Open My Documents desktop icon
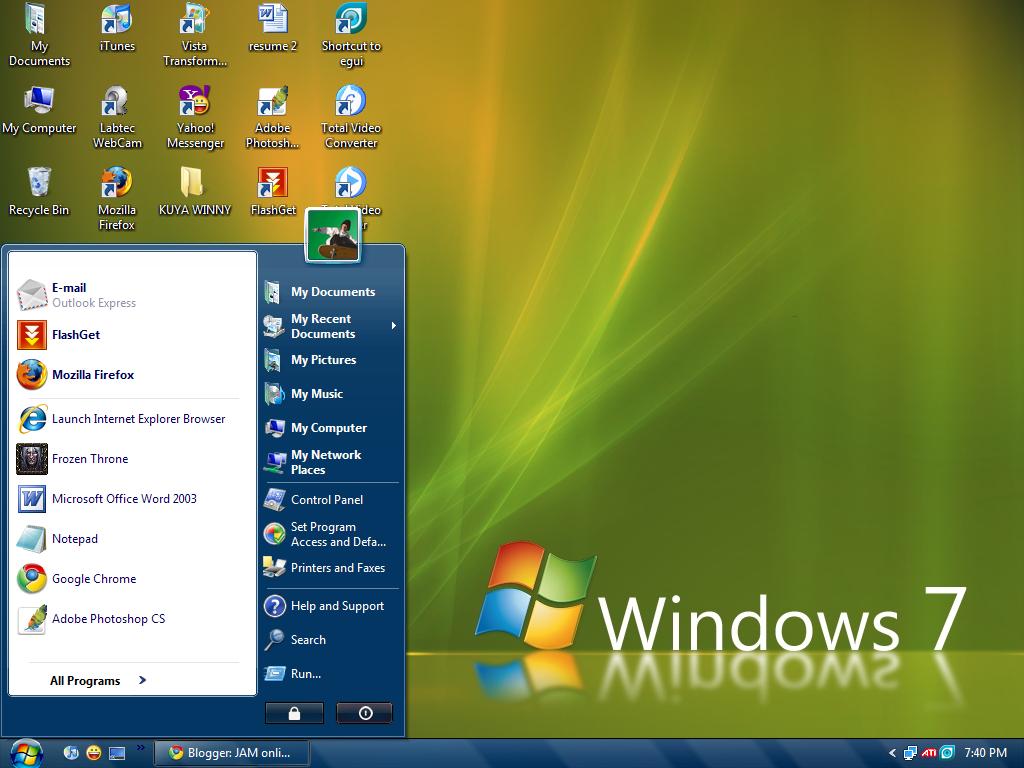This screenshot has width=1024, height=768. pyautogui.click(x=39, y=35)
